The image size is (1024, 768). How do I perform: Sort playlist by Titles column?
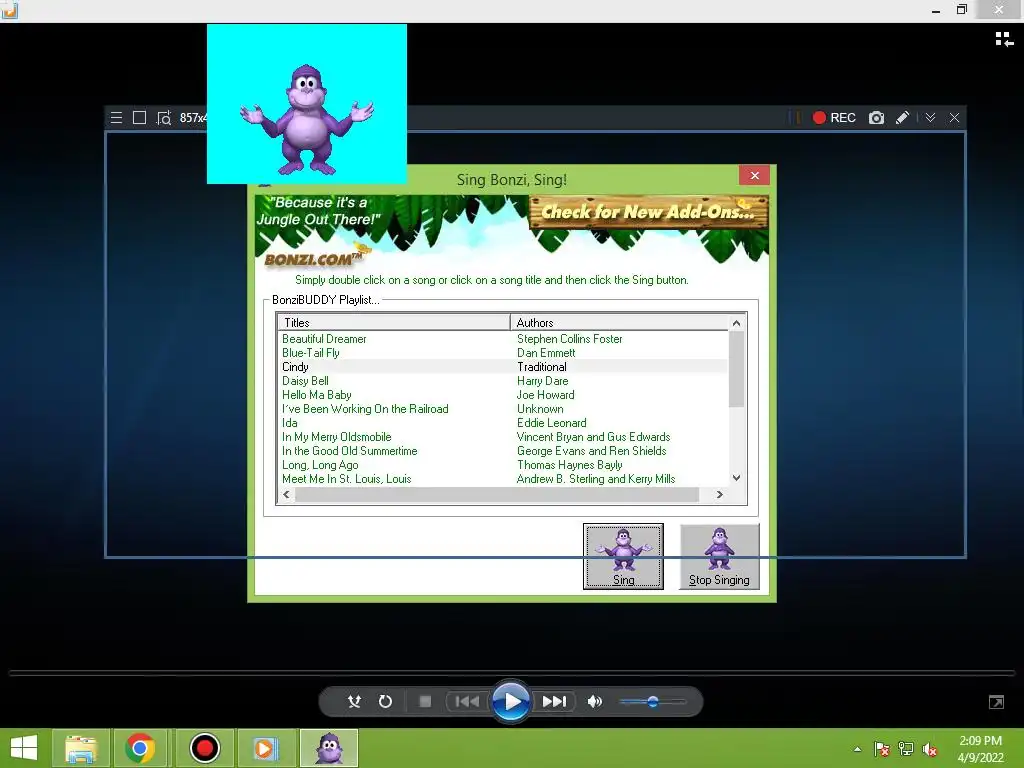pos(394,323)
